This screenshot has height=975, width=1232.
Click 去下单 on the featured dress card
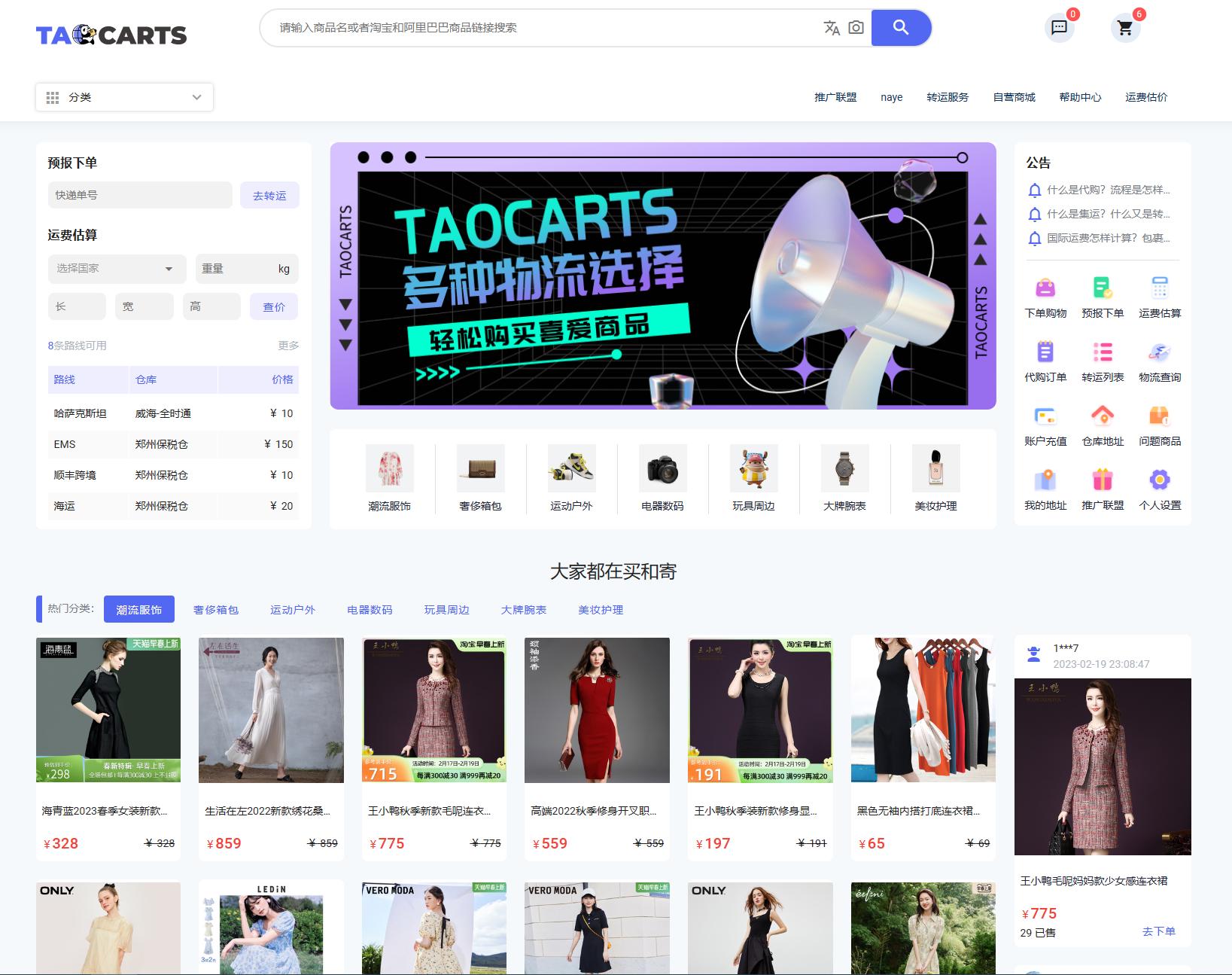[1158, 931]
